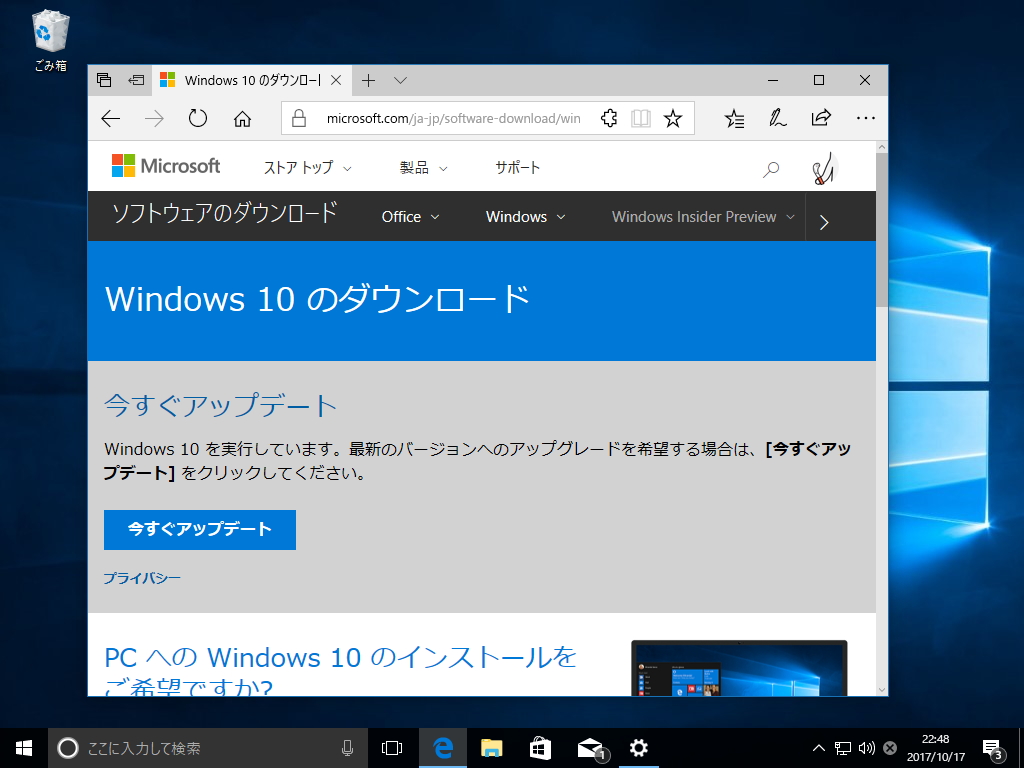Open the サポート menu
Screen dimensions: 1024x768
tap(517, 167)
